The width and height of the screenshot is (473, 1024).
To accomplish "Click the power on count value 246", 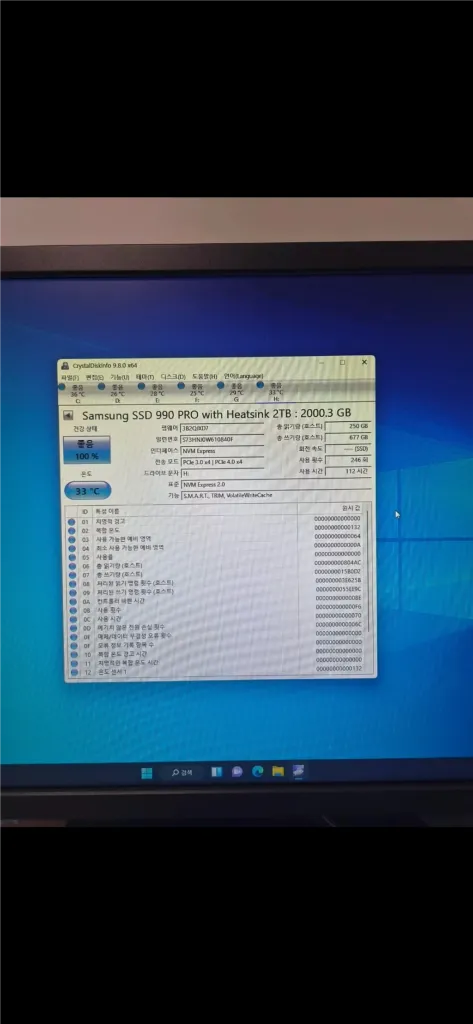I will point(348,460).
